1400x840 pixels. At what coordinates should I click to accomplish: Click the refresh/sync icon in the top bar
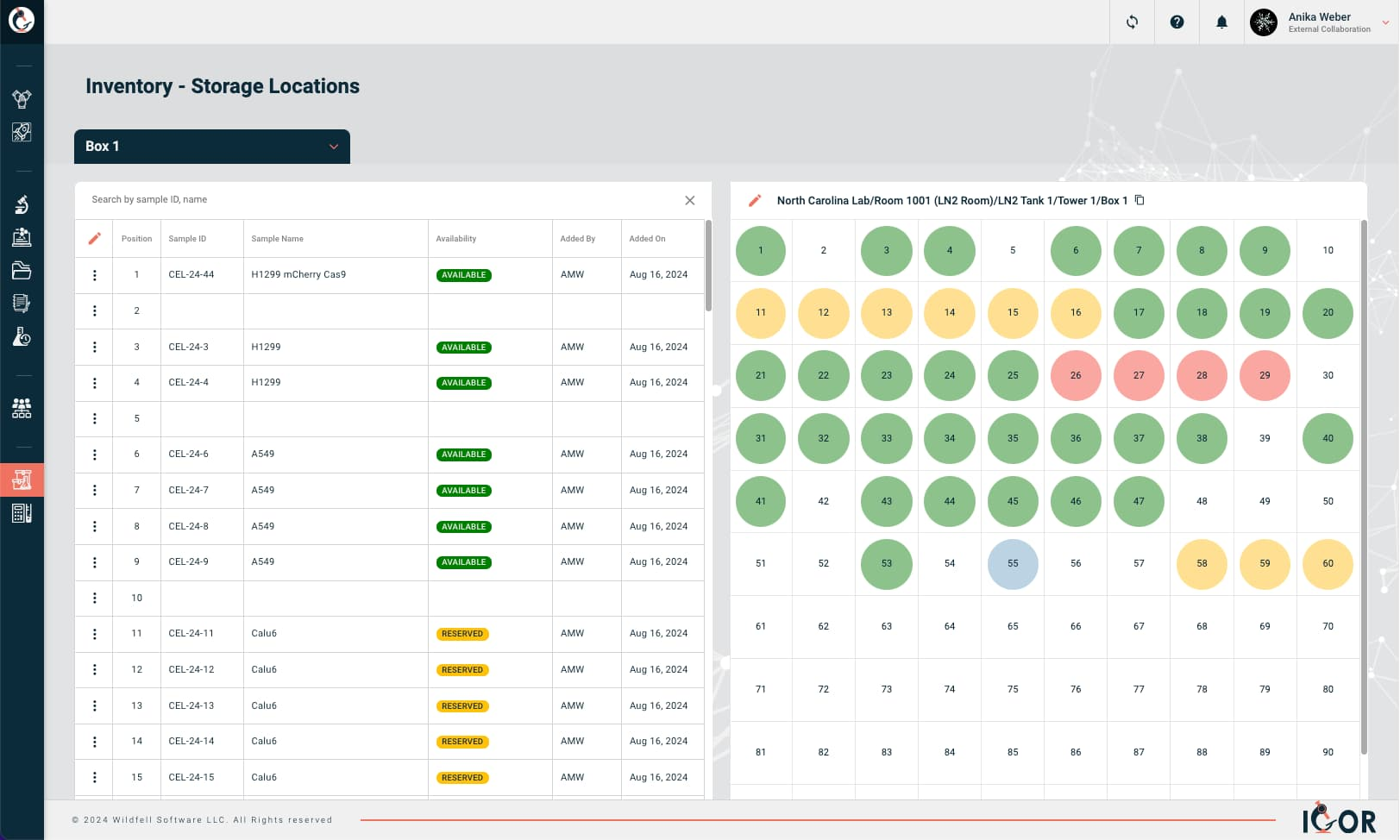[x=1132, y=22]
